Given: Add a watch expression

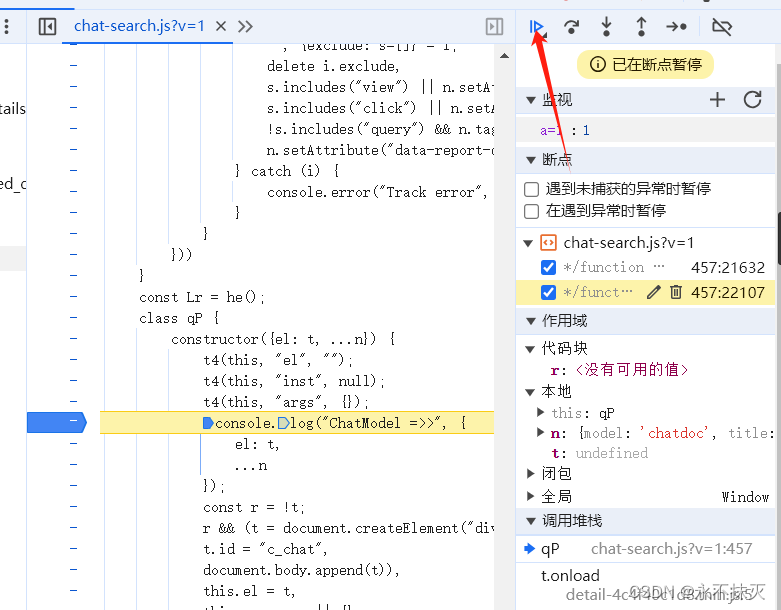Looking at the screenshot, I should 717,100.
